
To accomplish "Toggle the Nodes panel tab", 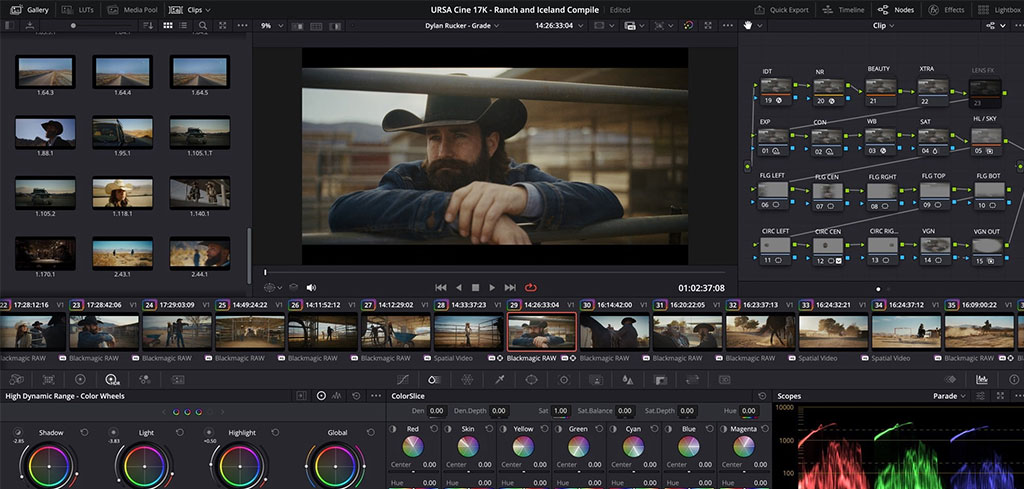I will pos(895,10).
